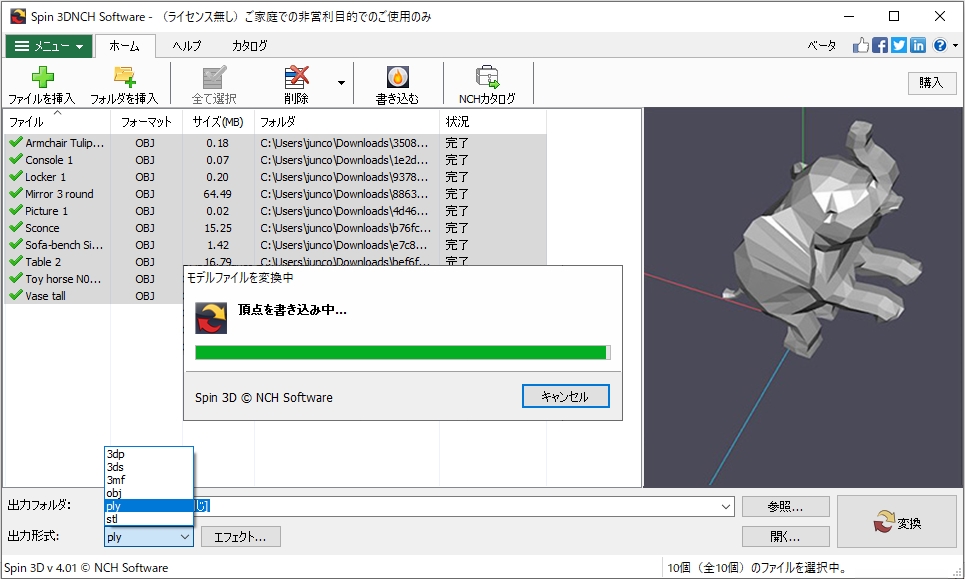Switch to the ヘルプ tab
Image resolution: width=965 pixels, height=579 pixels.
(186, 46)
